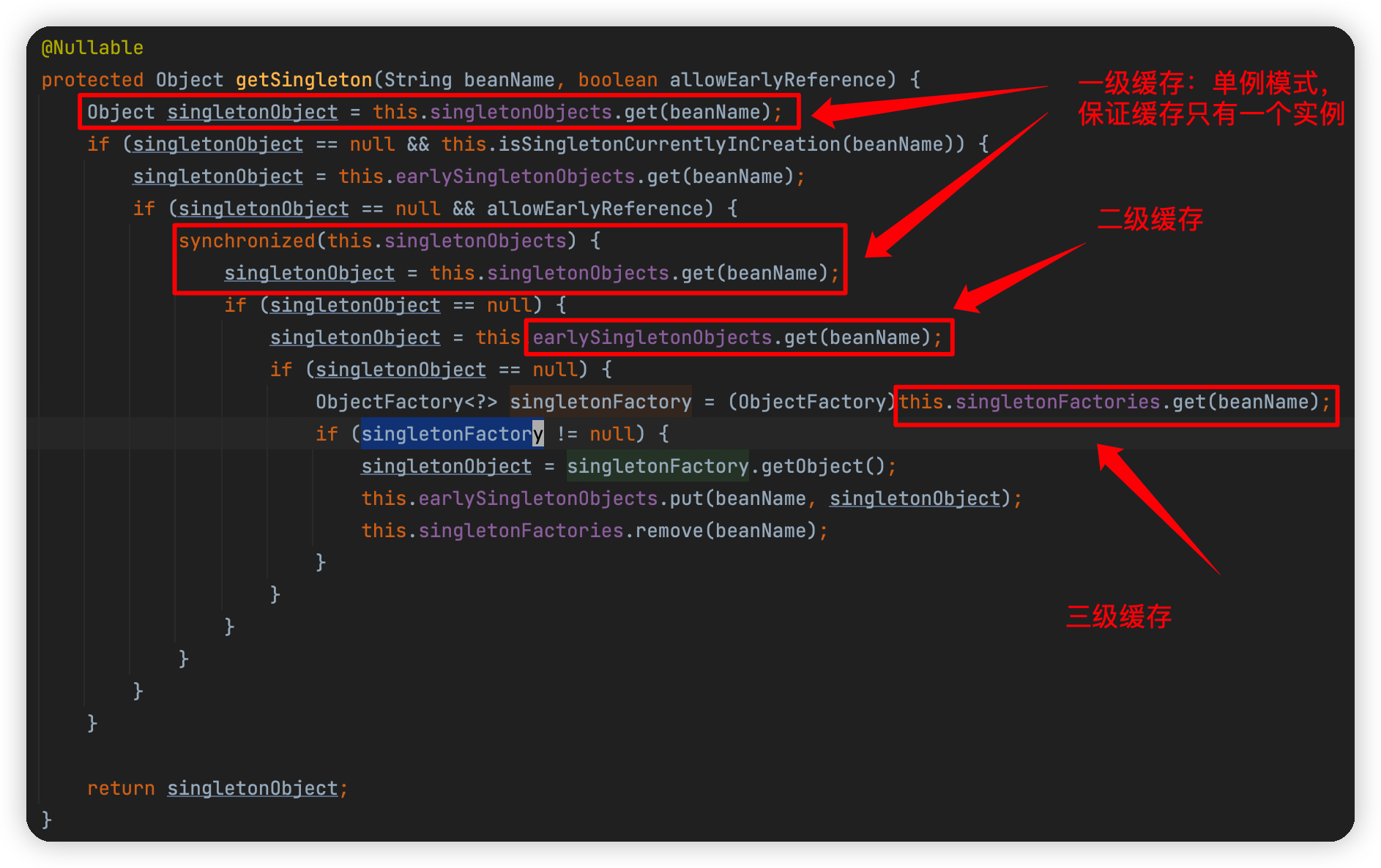
Task: Click the String type in the method signature
Action: click(x=418, y=80)
